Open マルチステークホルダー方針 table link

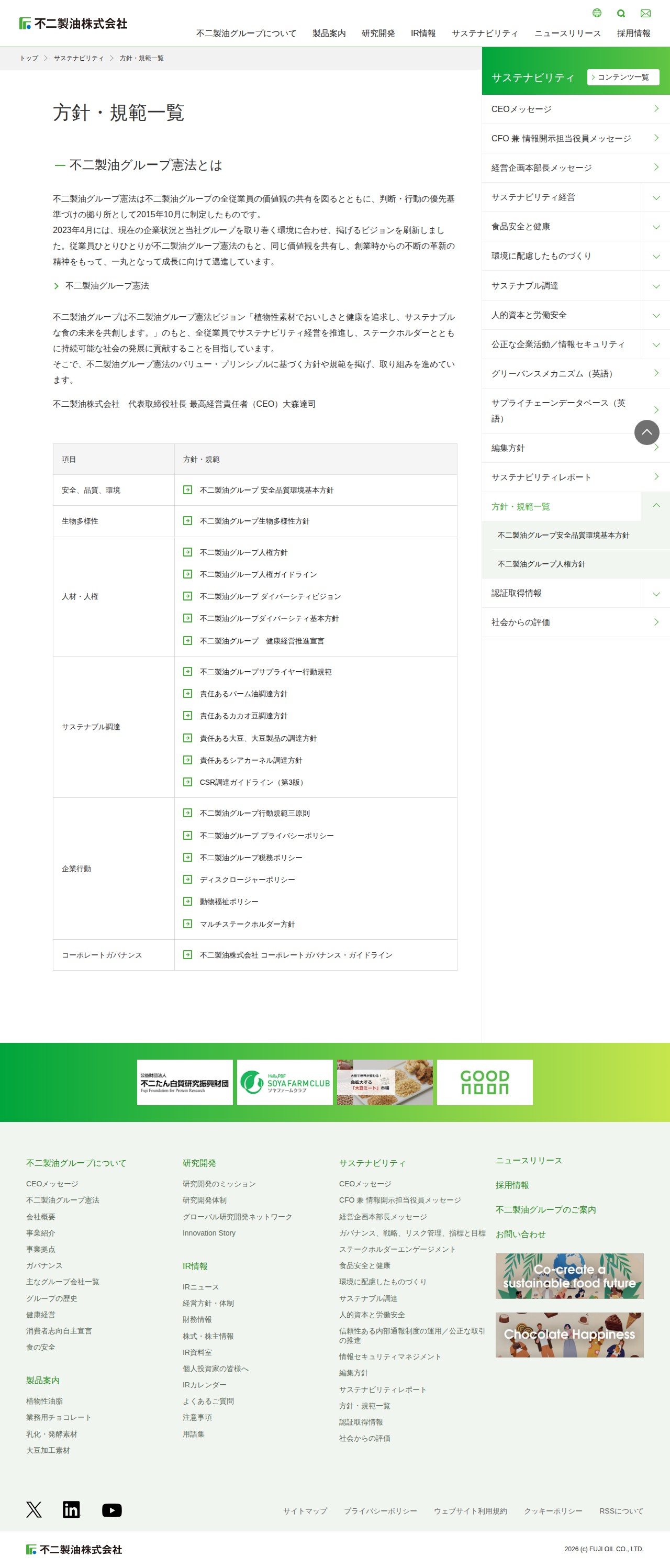pyautogui.click(x=247, y=924)
